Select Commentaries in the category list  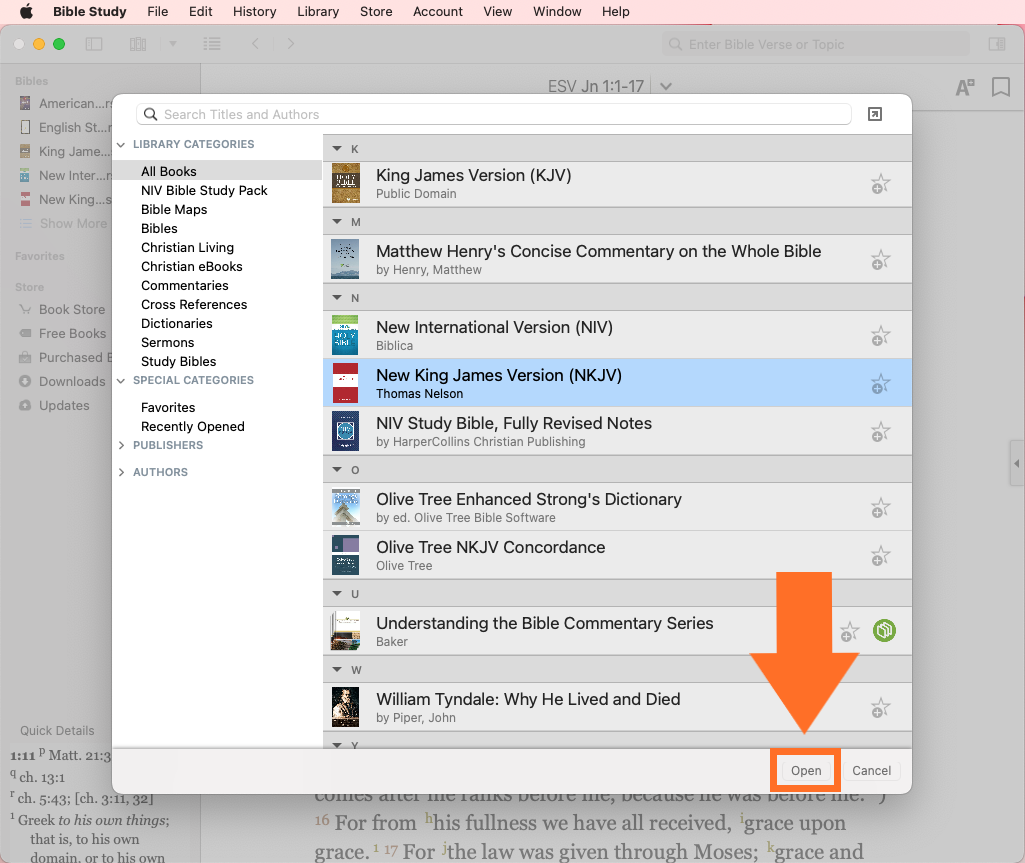click(x=185, y=285)
